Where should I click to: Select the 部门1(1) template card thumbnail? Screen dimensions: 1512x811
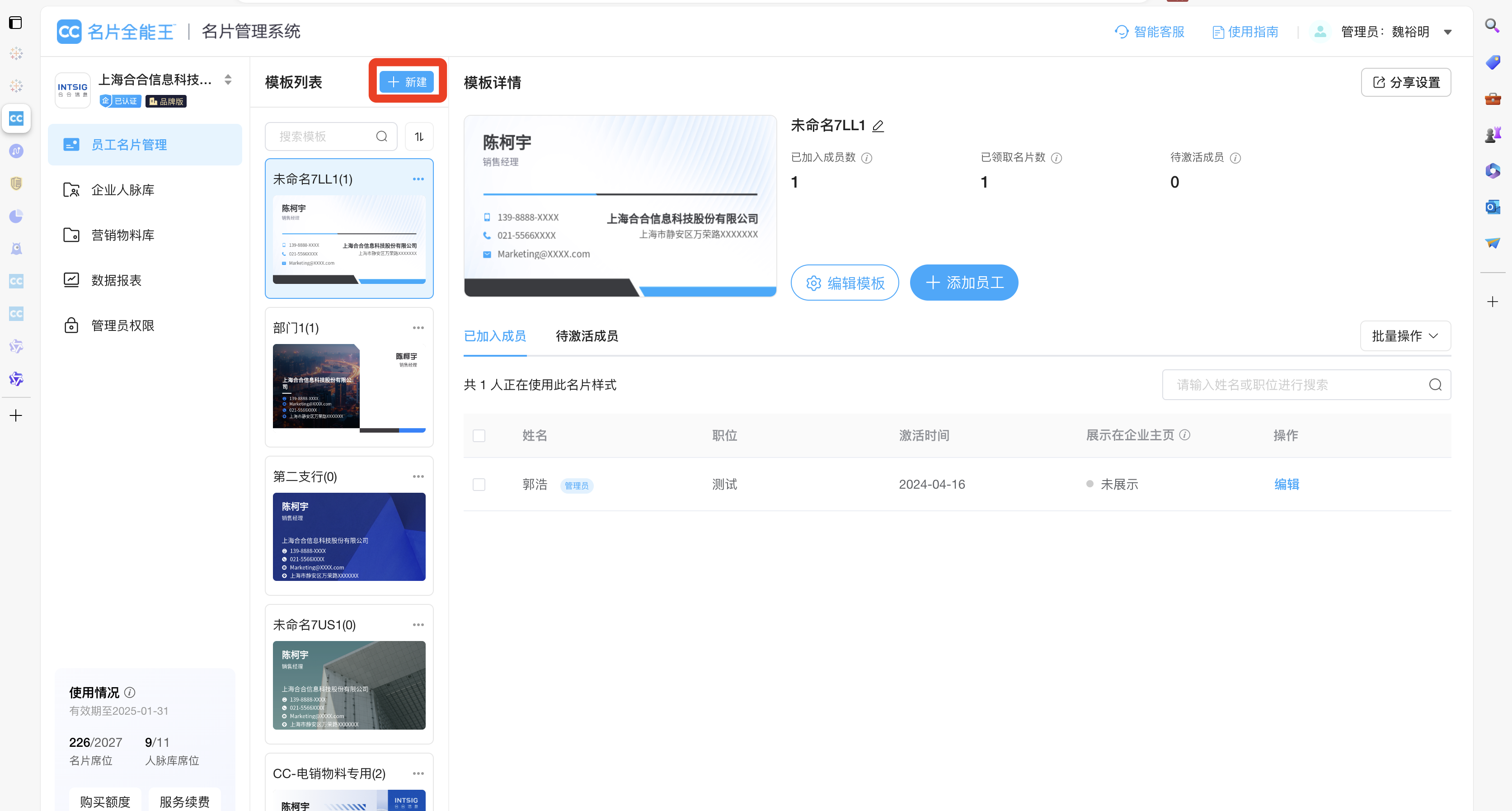pos(349,388)
